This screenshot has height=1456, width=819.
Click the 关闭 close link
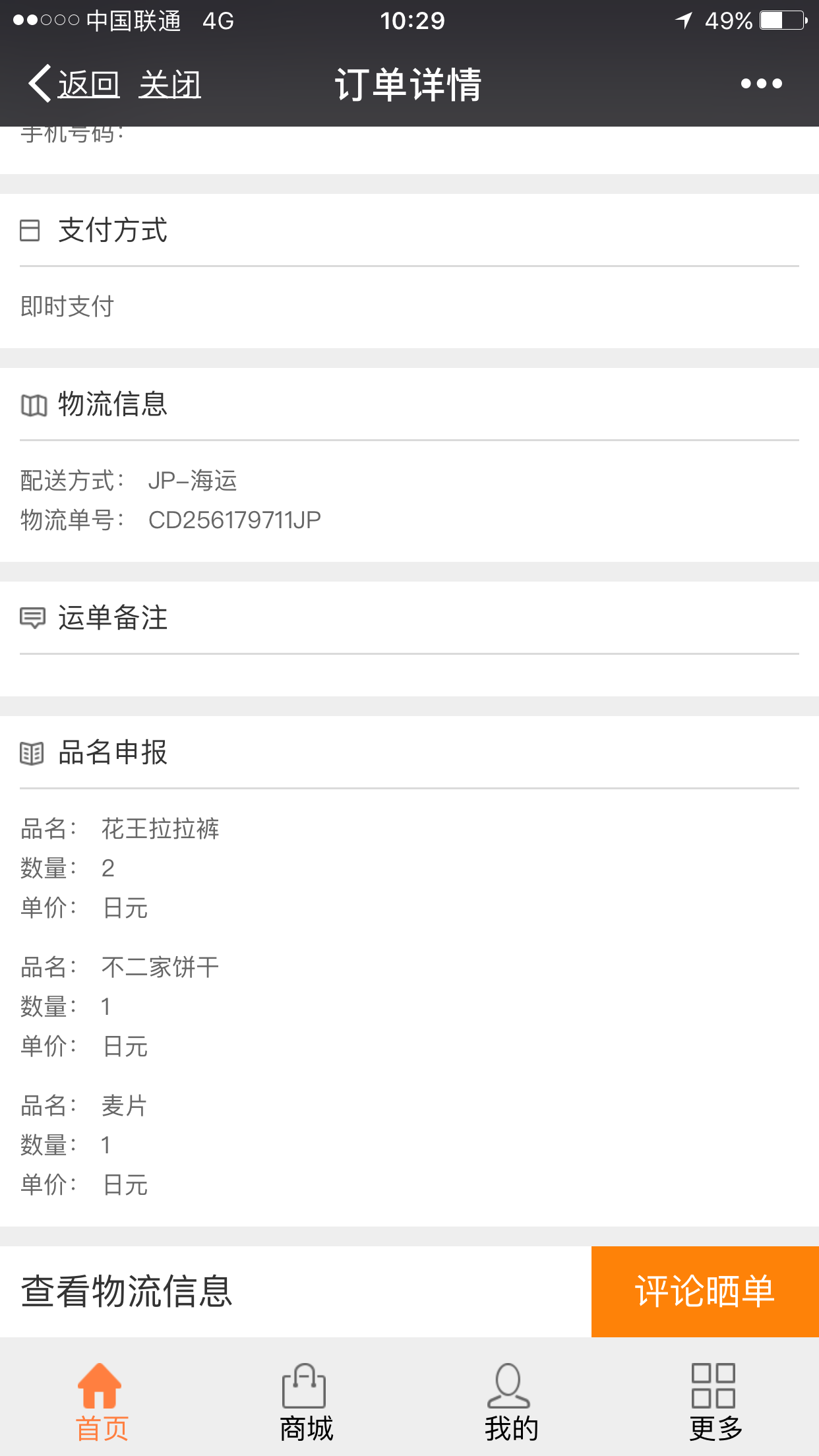(170, 84)
